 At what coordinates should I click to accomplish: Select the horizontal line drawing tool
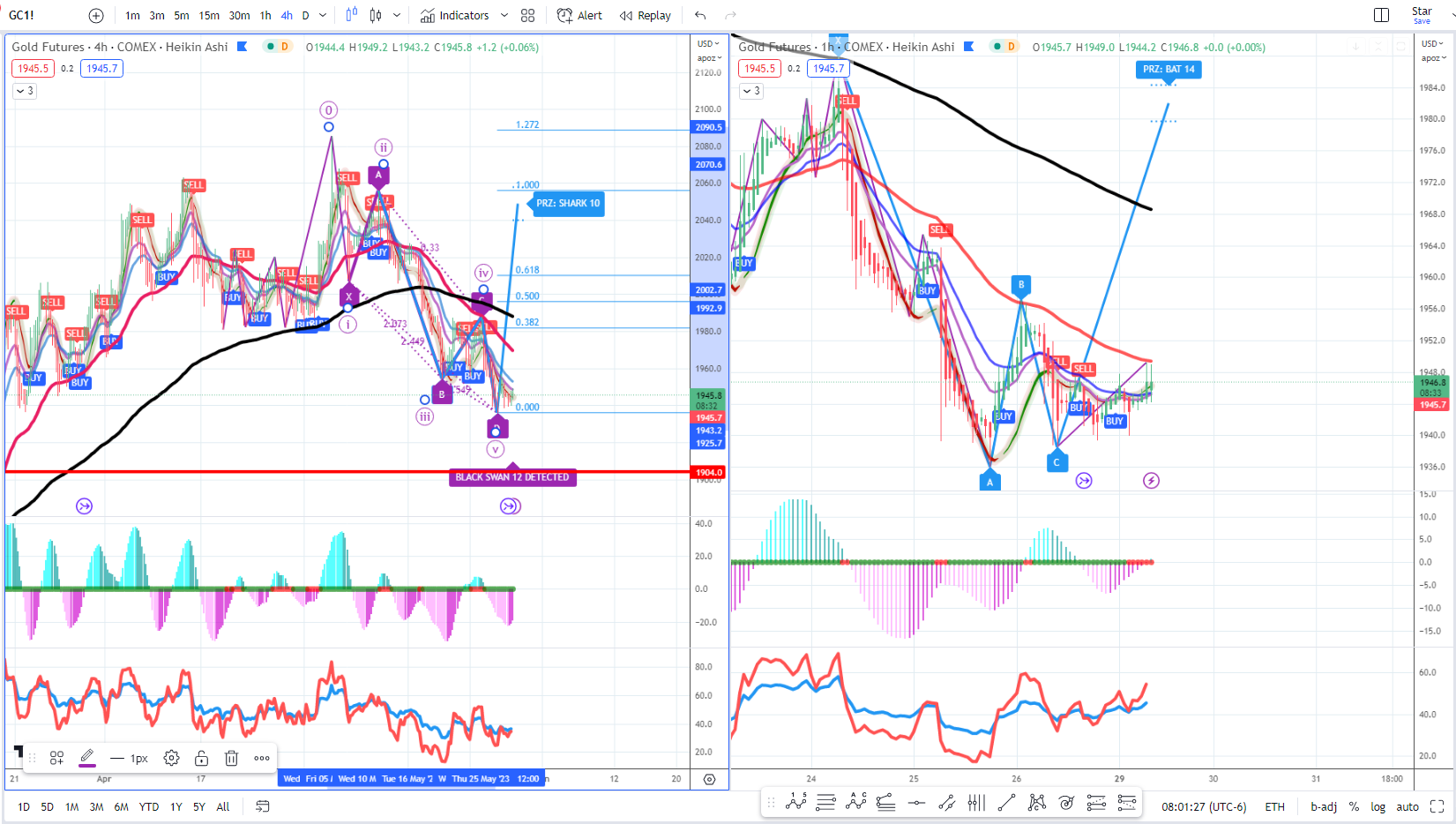916,802
